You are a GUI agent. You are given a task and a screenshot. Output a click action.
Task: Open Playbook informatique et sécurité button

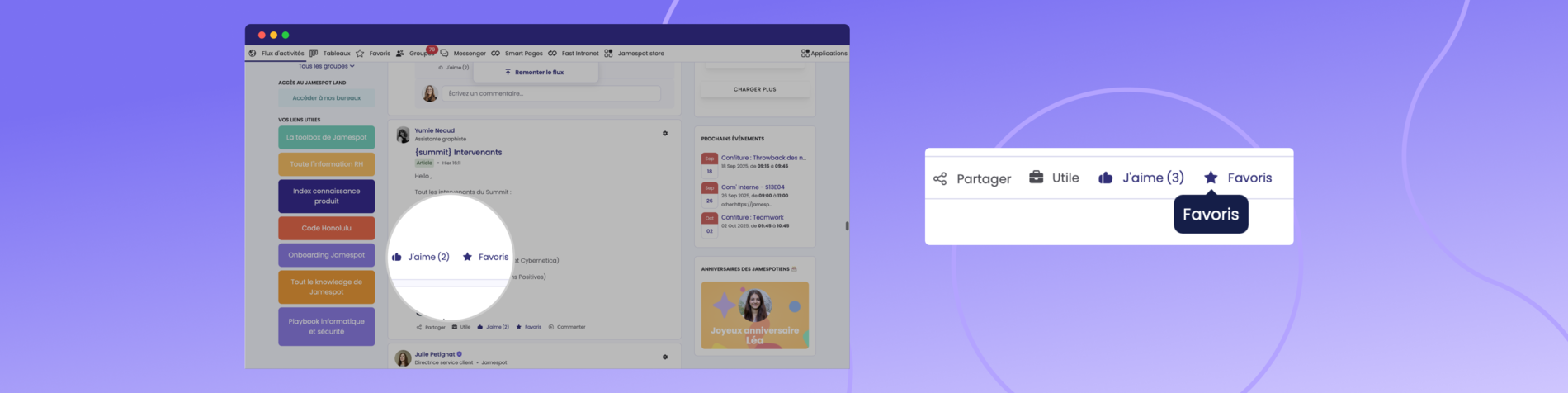(x=326, y=326)
